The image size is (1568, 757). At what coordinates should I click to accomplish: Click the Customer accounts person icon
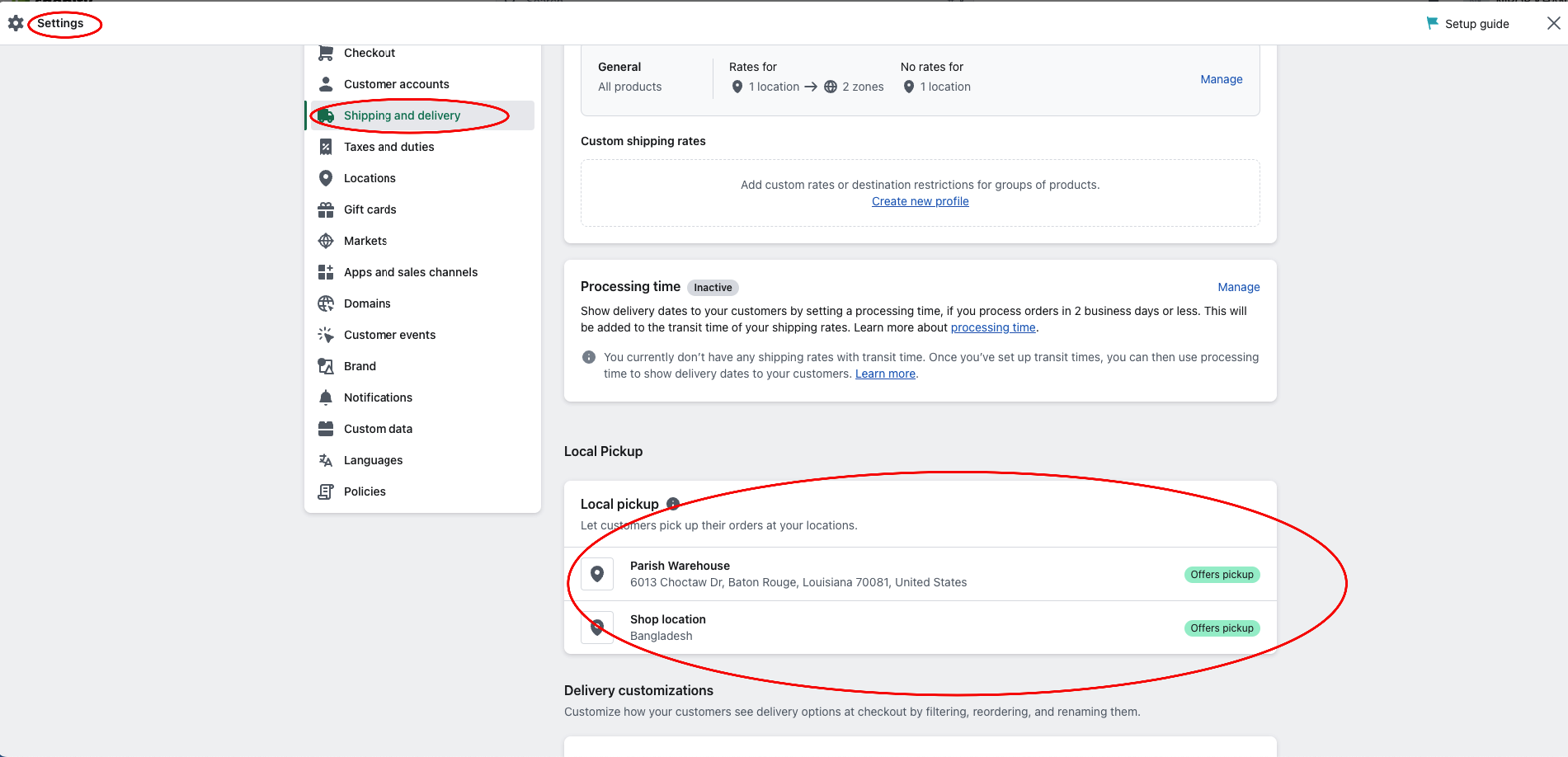[x=326, y=84]
